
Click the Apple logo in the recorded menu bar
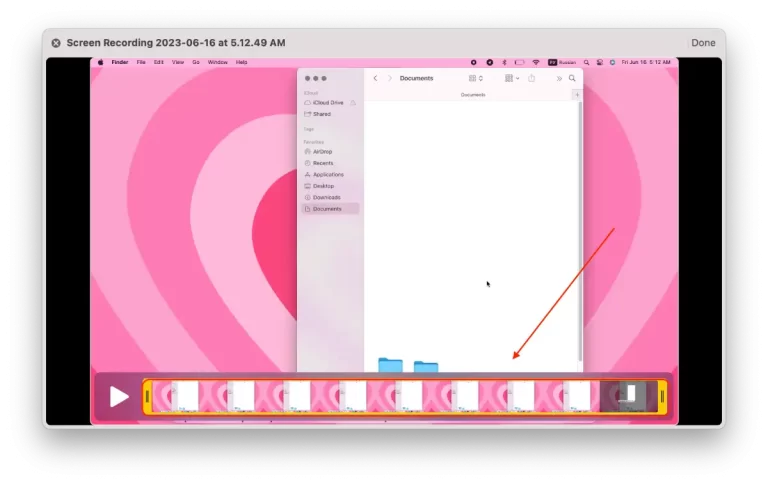101,62
